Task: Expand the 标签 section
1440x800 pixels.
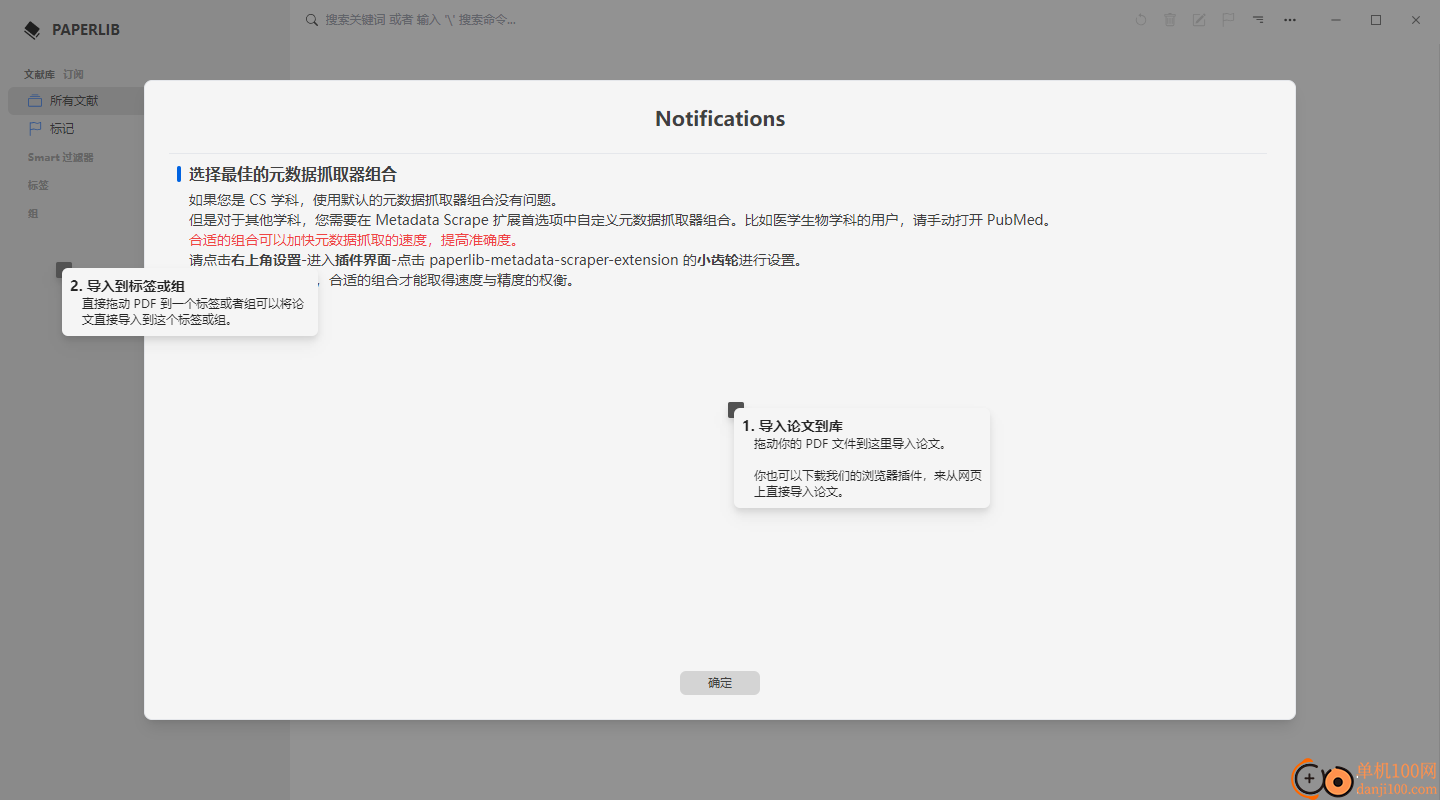Action: [x=38, y=185]
